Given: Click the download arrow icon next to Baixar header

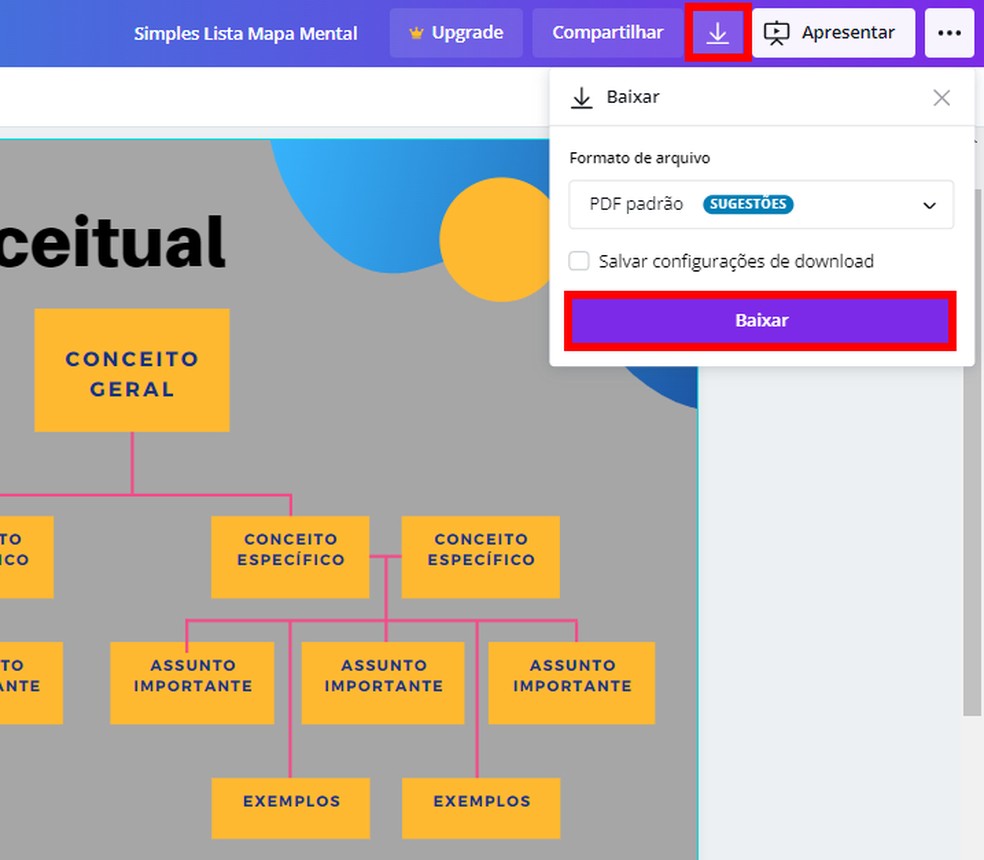Looking at the screenshot, I should click(x=581, y=97).
